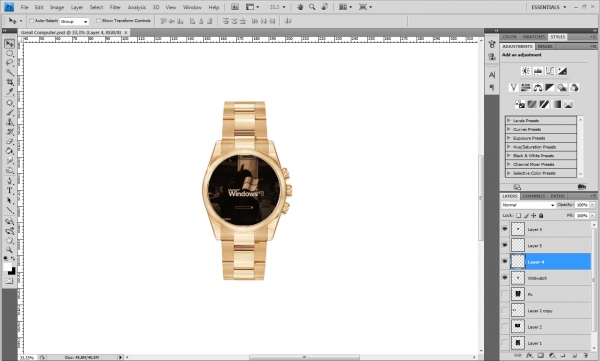Screen dimensions: 600x361
Task: Hide the Wristwatch layer eye icon
Action: (505, 278)
